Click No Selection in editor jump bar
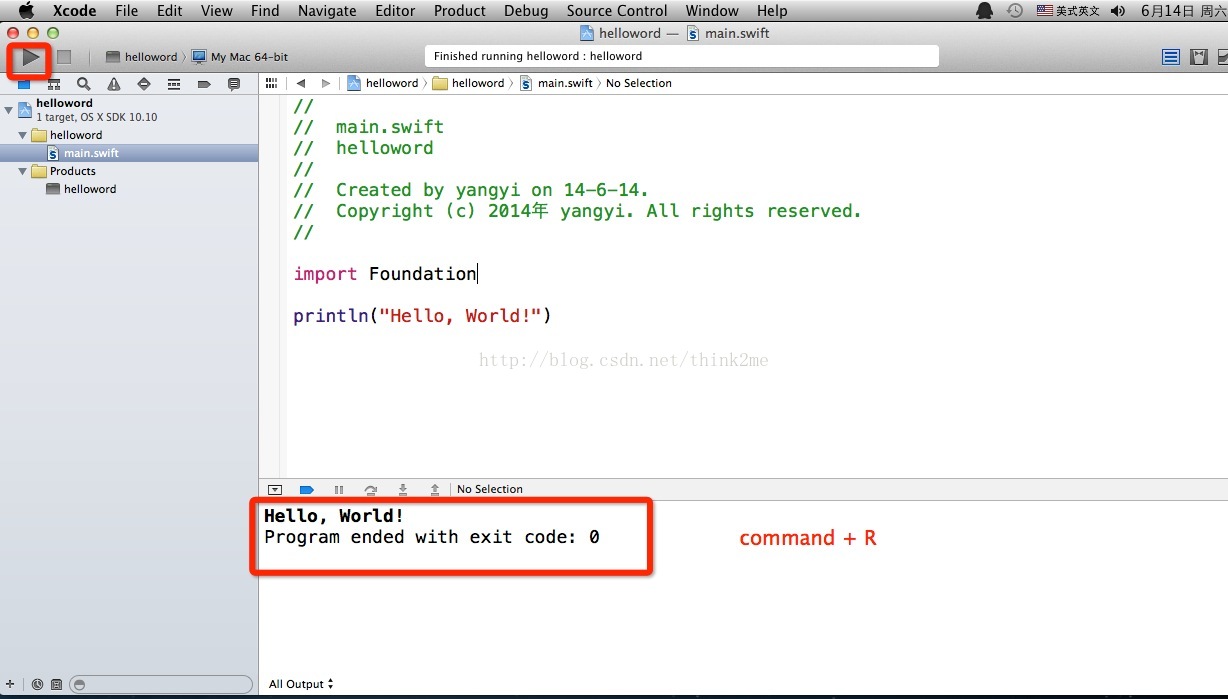1228x699 pixels. pos(639,83)
